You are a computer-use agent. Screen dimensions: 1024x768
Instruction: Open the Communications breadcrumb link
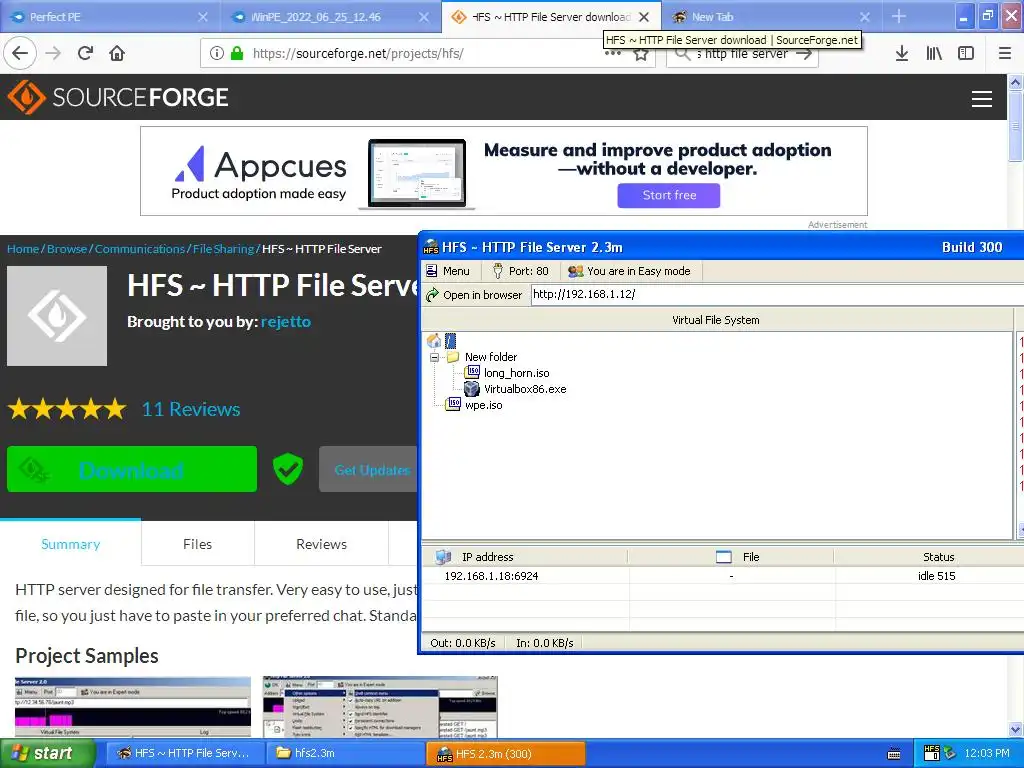click(140, 249)
